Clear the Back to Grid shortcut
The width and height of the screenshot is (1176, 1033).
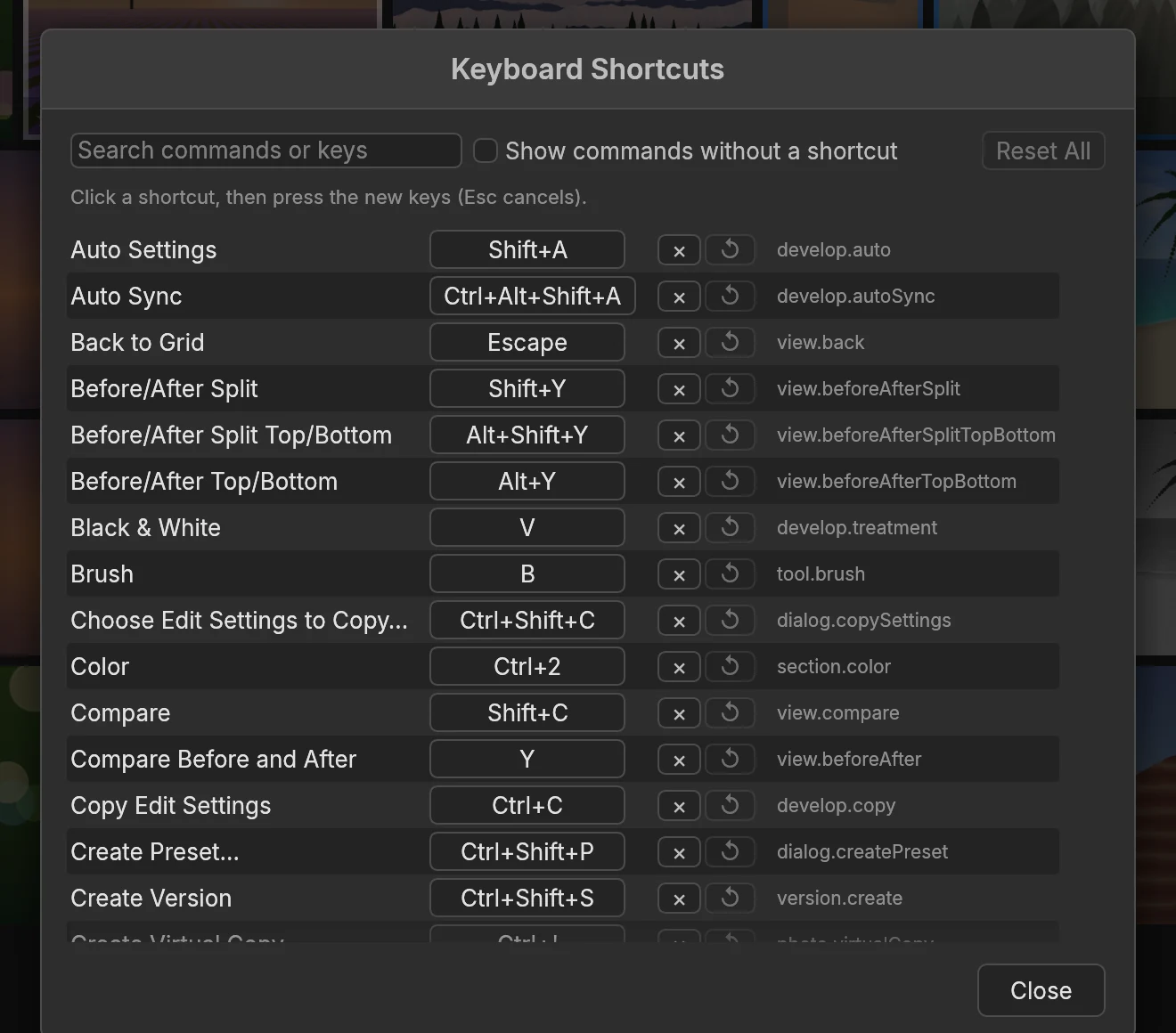679,343
